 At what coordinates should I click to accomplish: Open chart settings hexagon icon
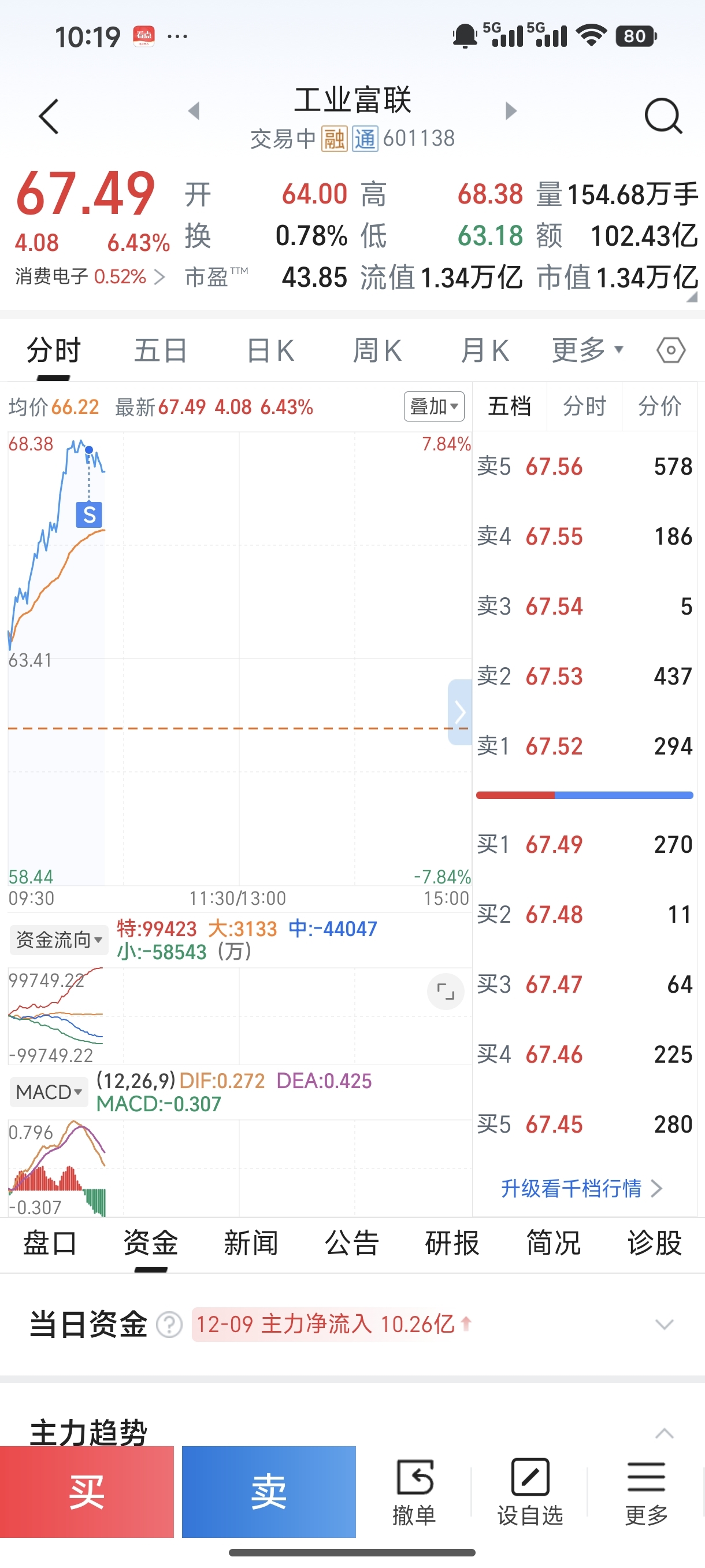(671, 350)
